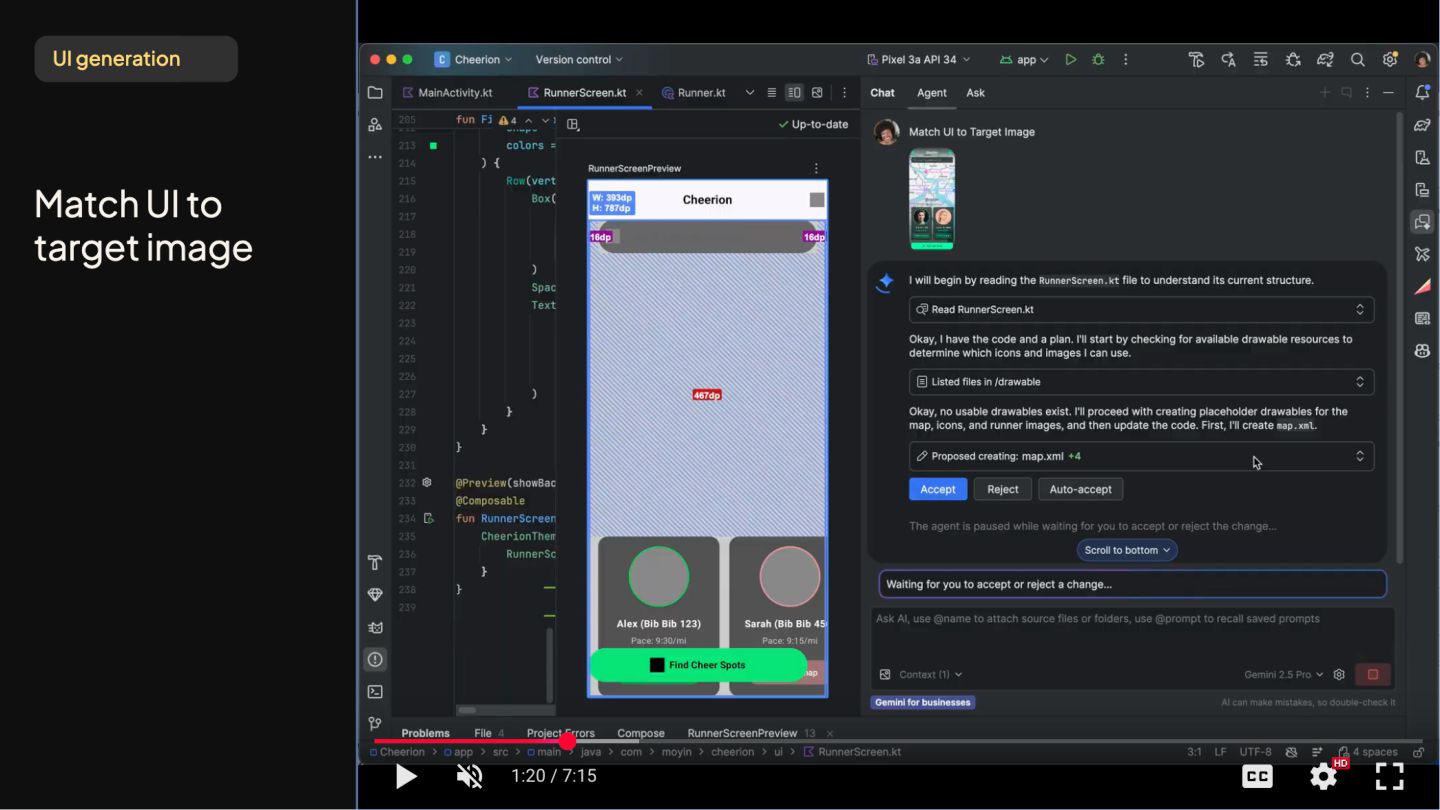The height and width of the screenshot is (810, 1440).
Task: Open the Terminal tool window
Action: tap(375, 692)
